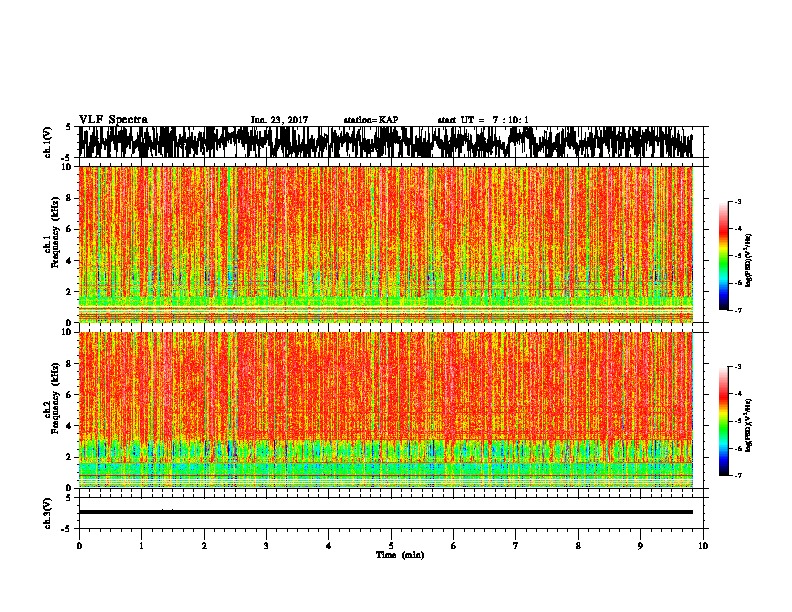Click the "9" minute tick on the time axis

(x=640, y=546)
